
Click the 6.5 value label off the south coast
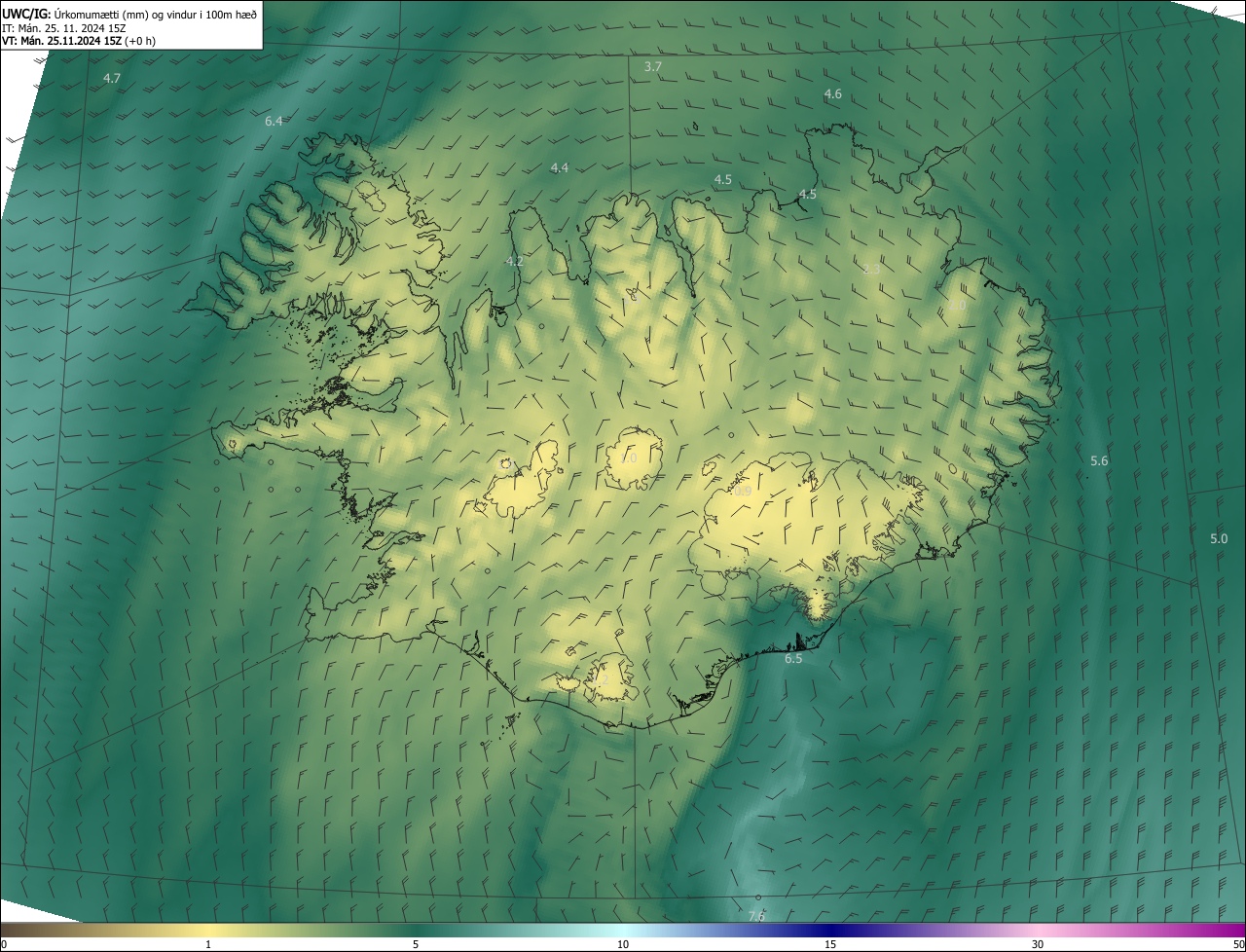point(793,659)
